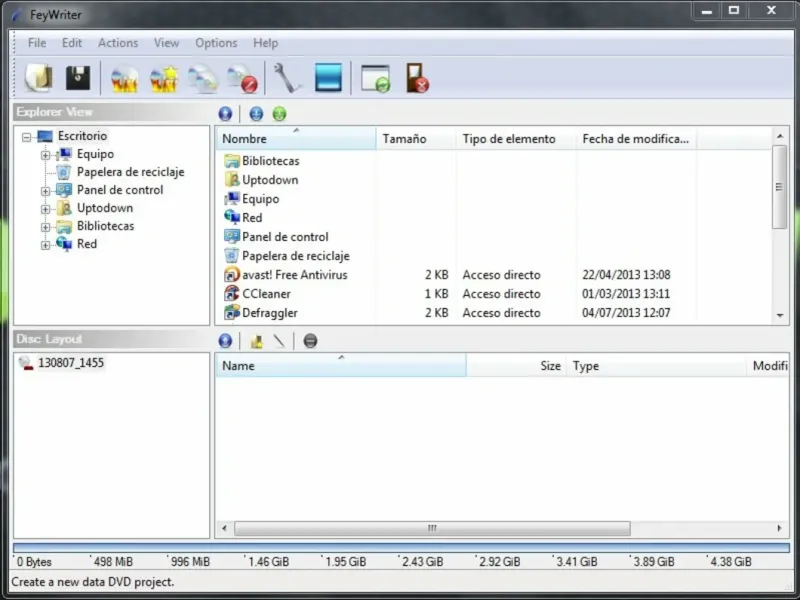Open the File menu
This screenshot has width=800, height=600.
37,43
